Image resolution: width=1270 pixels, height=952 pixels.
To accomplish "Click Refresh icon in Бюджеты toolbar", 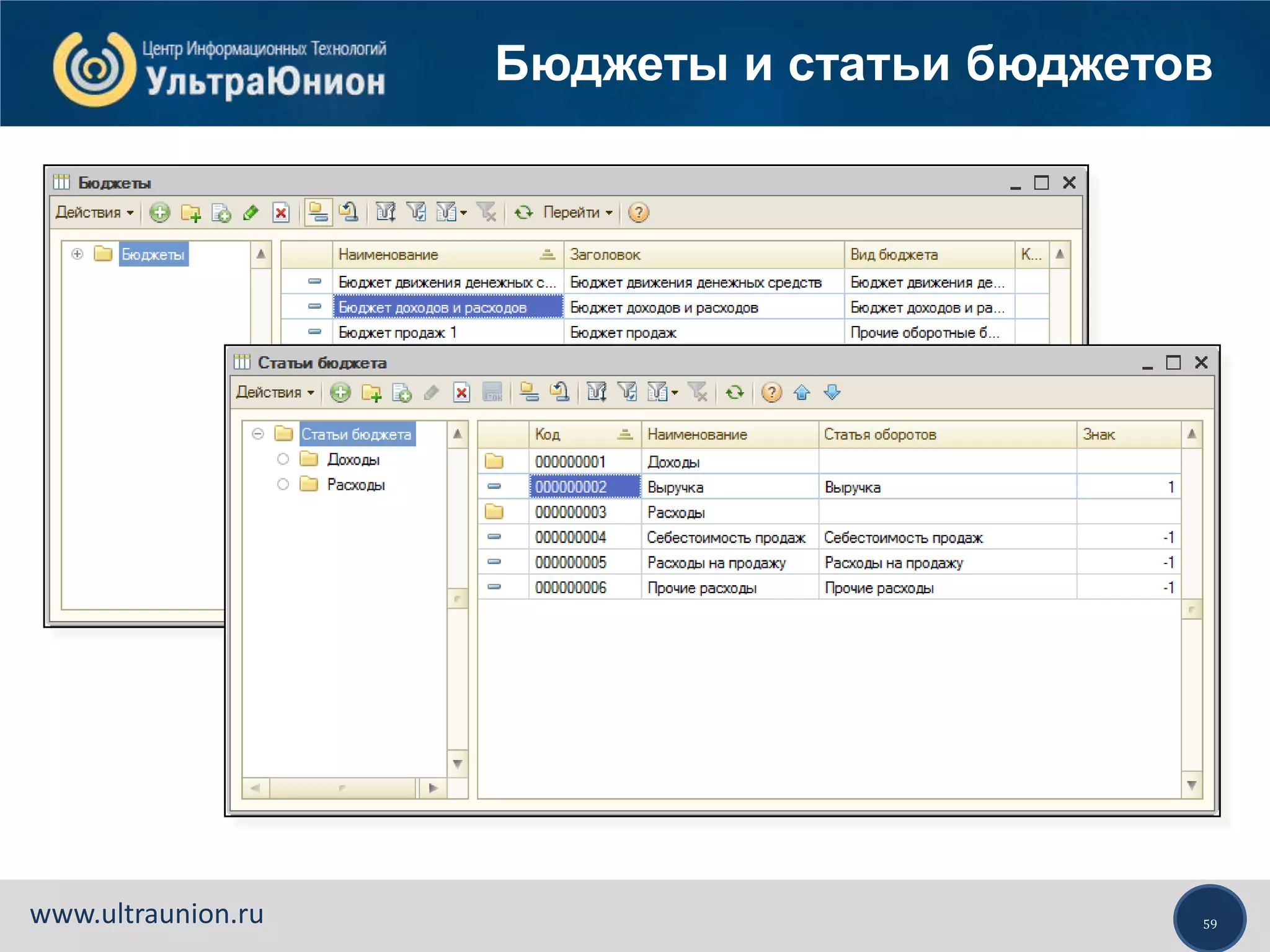I will tap(524, 213).
